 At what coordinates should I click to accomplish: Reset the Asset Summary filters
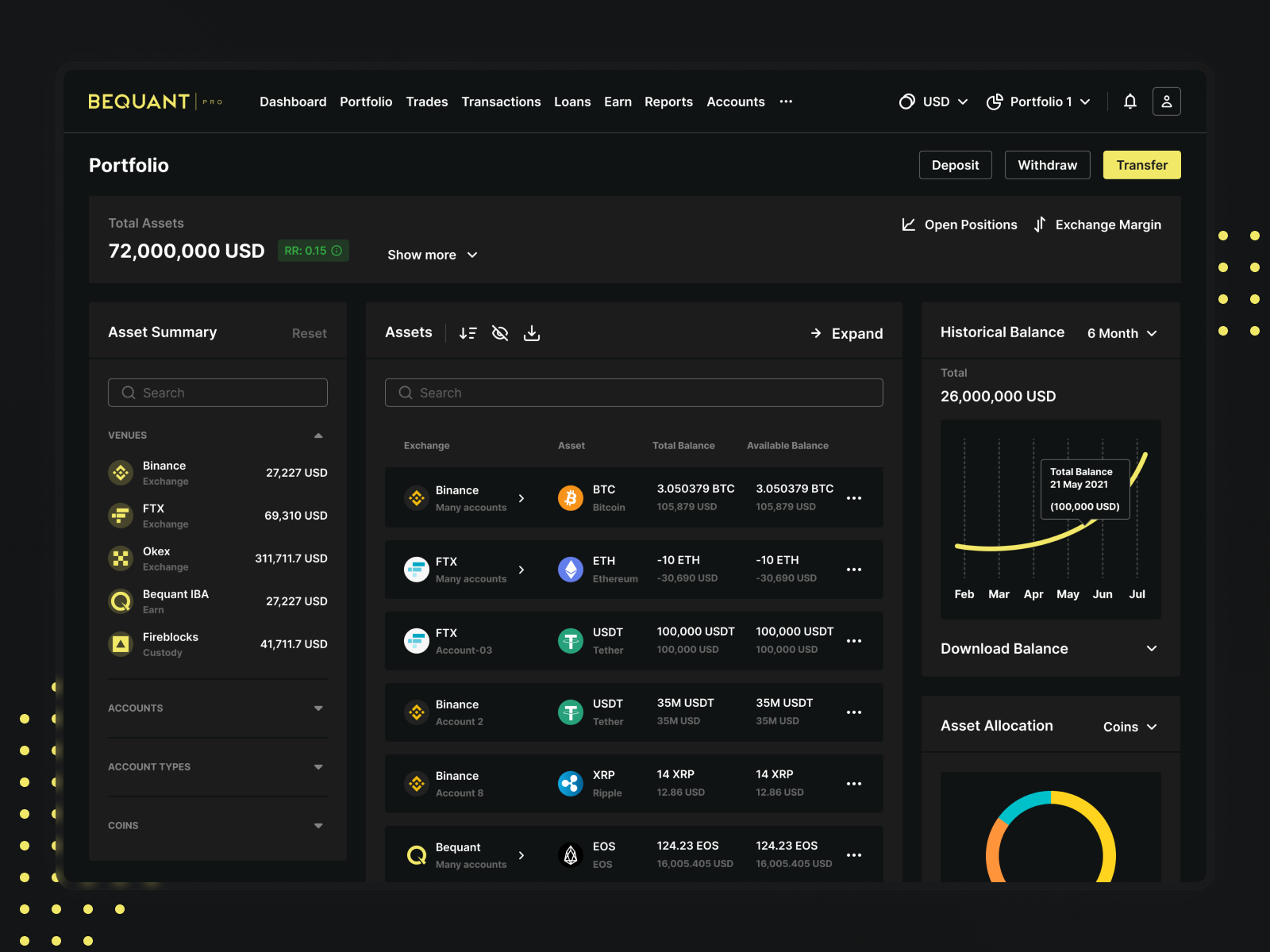tap(310, 333)
